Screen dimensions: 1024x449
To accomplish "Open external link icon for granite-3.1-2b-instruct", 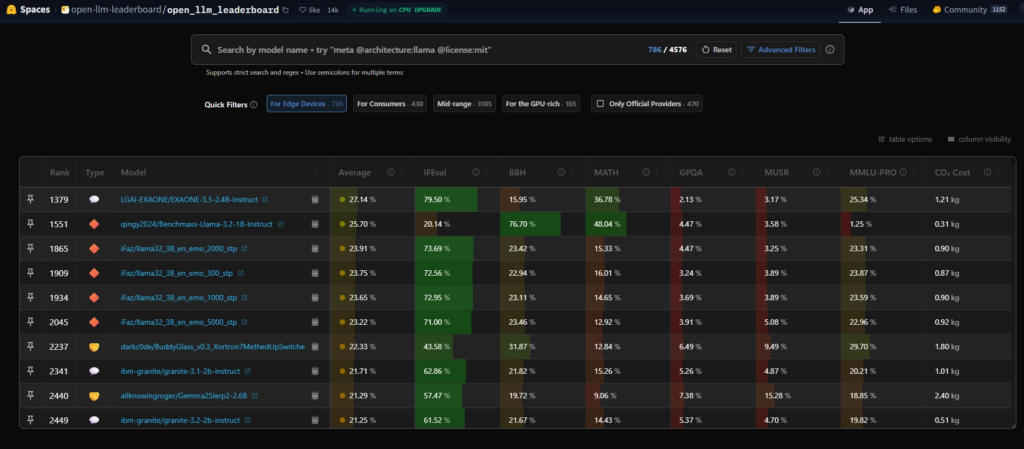I will 248,371.
